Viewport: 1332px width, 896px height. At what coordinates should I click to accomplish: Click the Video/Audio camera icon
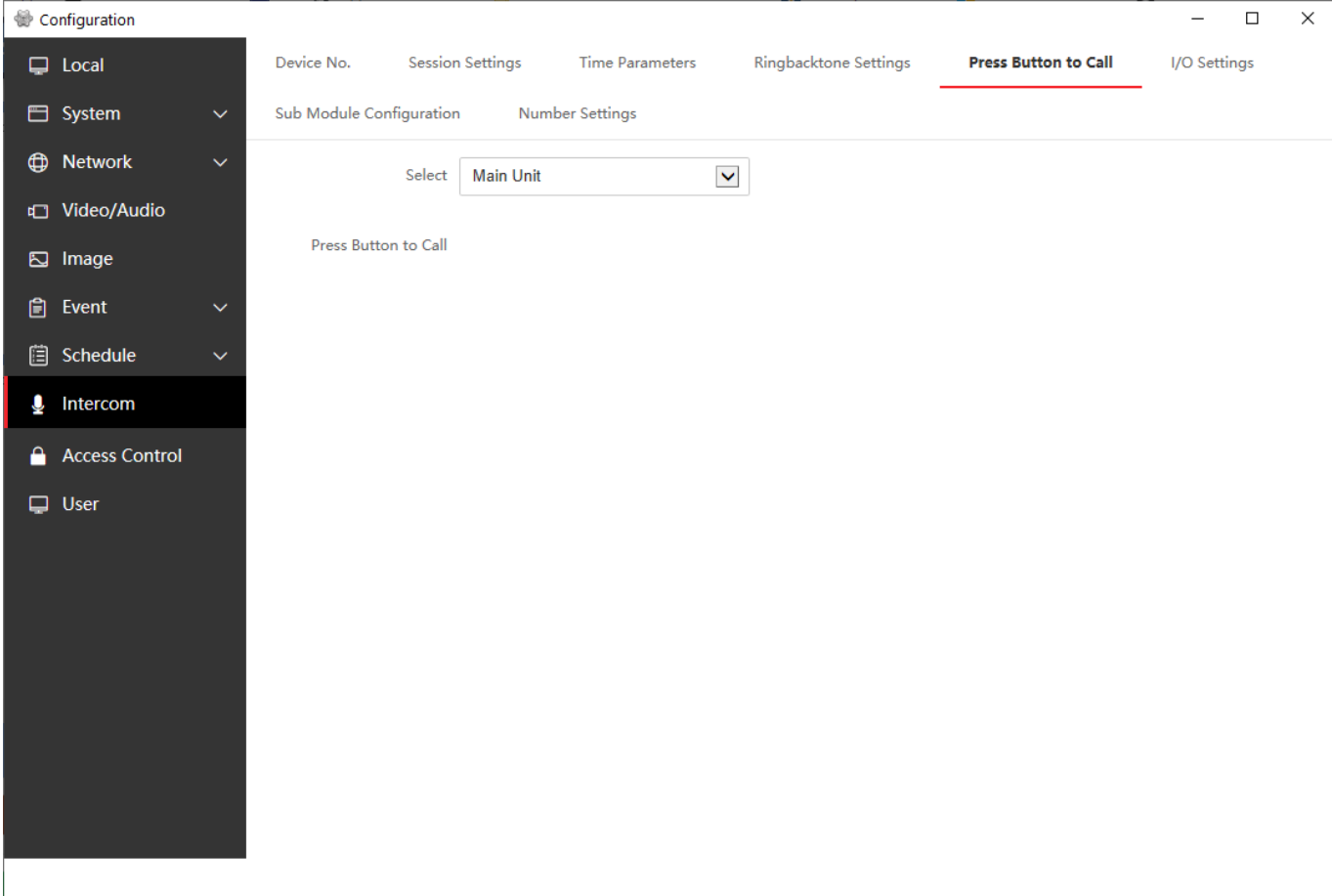pyautogui.click(x=38, y=211)
